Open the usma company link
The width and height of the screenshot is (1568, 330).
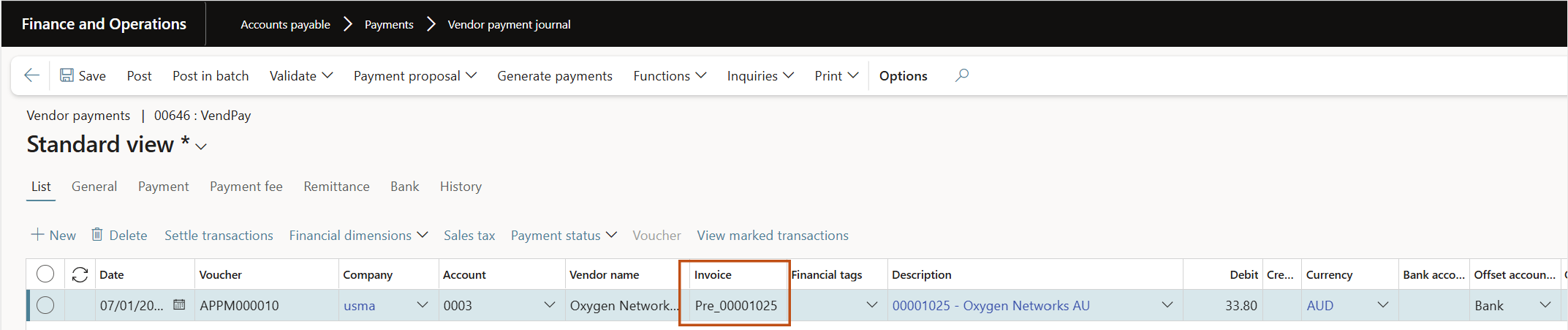(x=360, y=305)
